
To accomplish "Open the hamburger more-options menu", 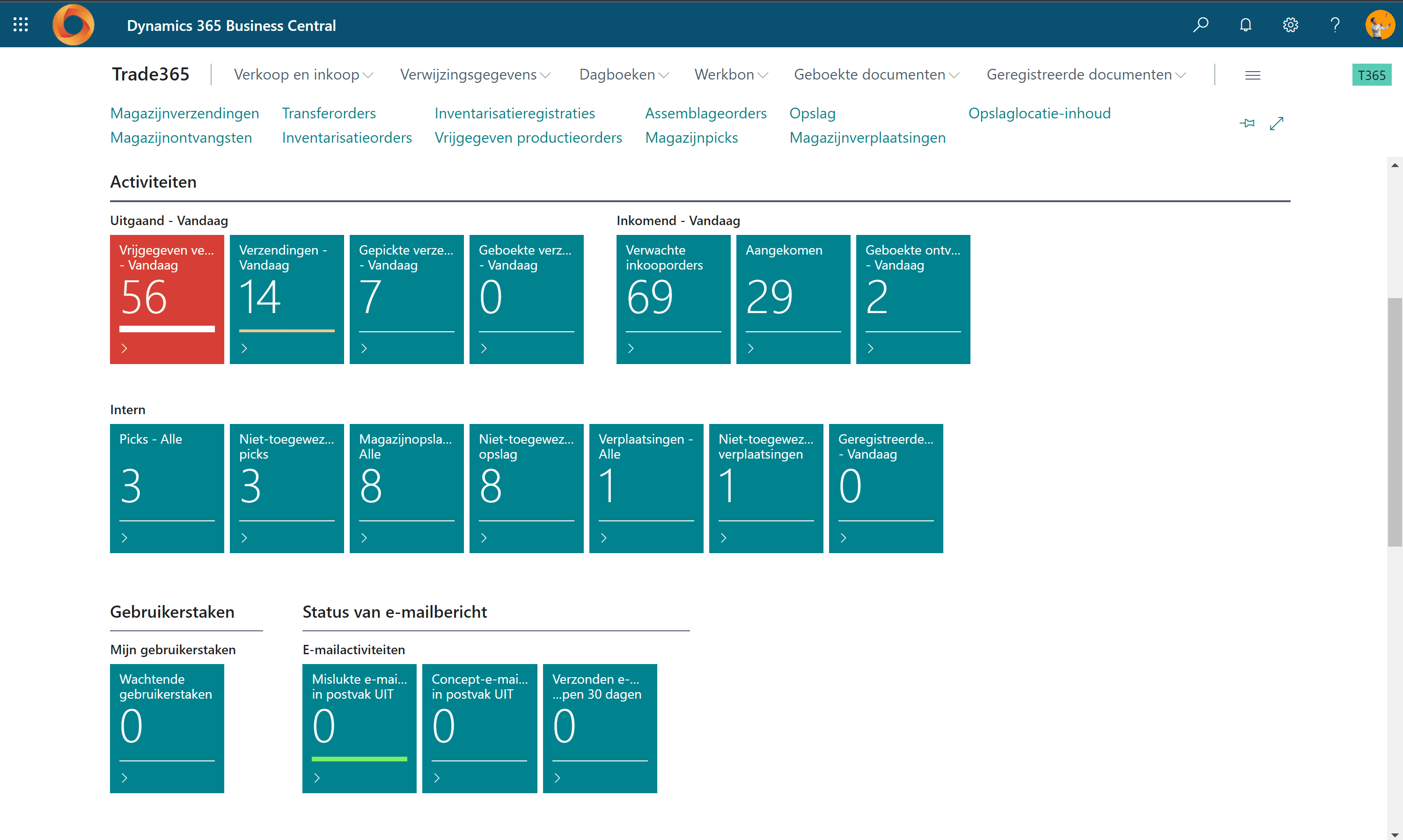I will [x=1252, y=75].
